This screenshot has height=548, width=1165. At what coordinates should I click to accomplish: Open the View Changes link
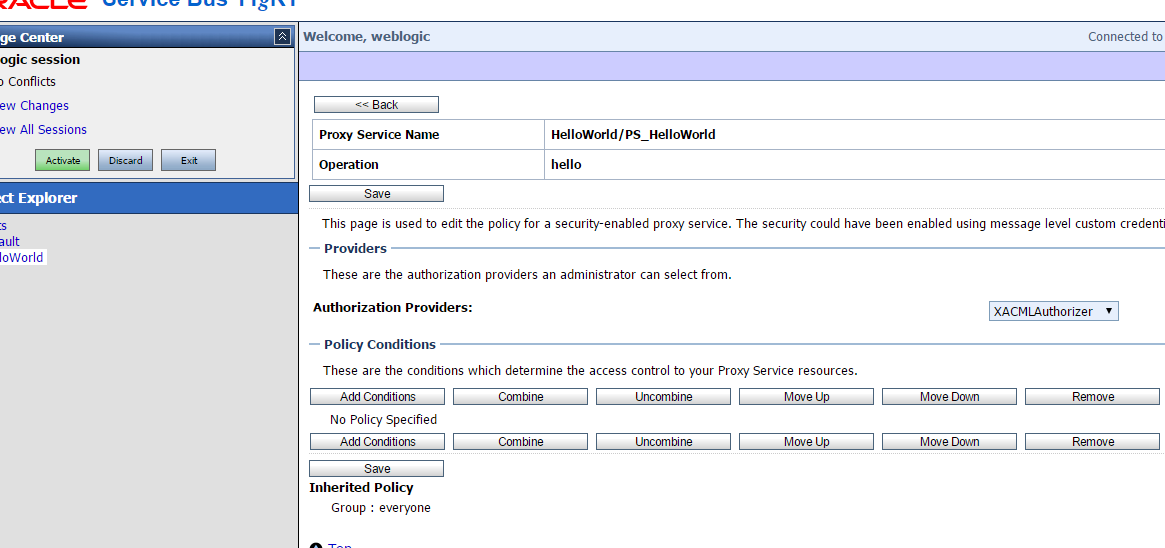[34, 105]
